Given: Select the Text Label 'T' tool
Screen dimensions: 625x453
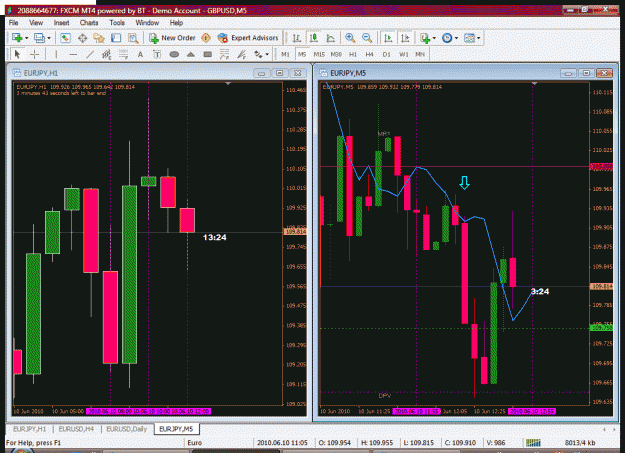Looking at the screenshot, I should [157, 54].
